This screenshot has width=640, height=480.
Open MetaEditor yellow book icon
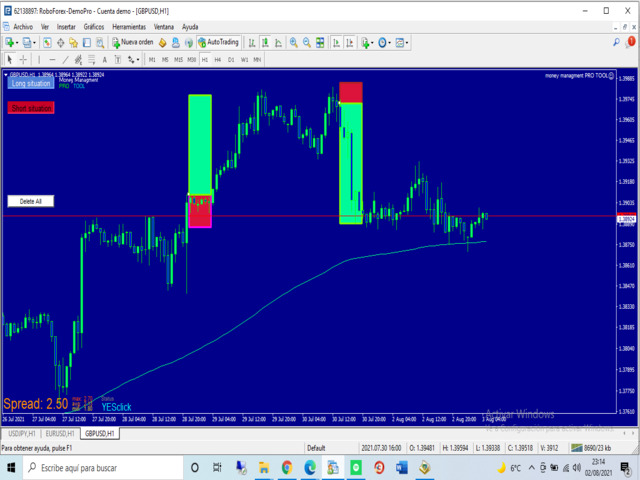162,42
